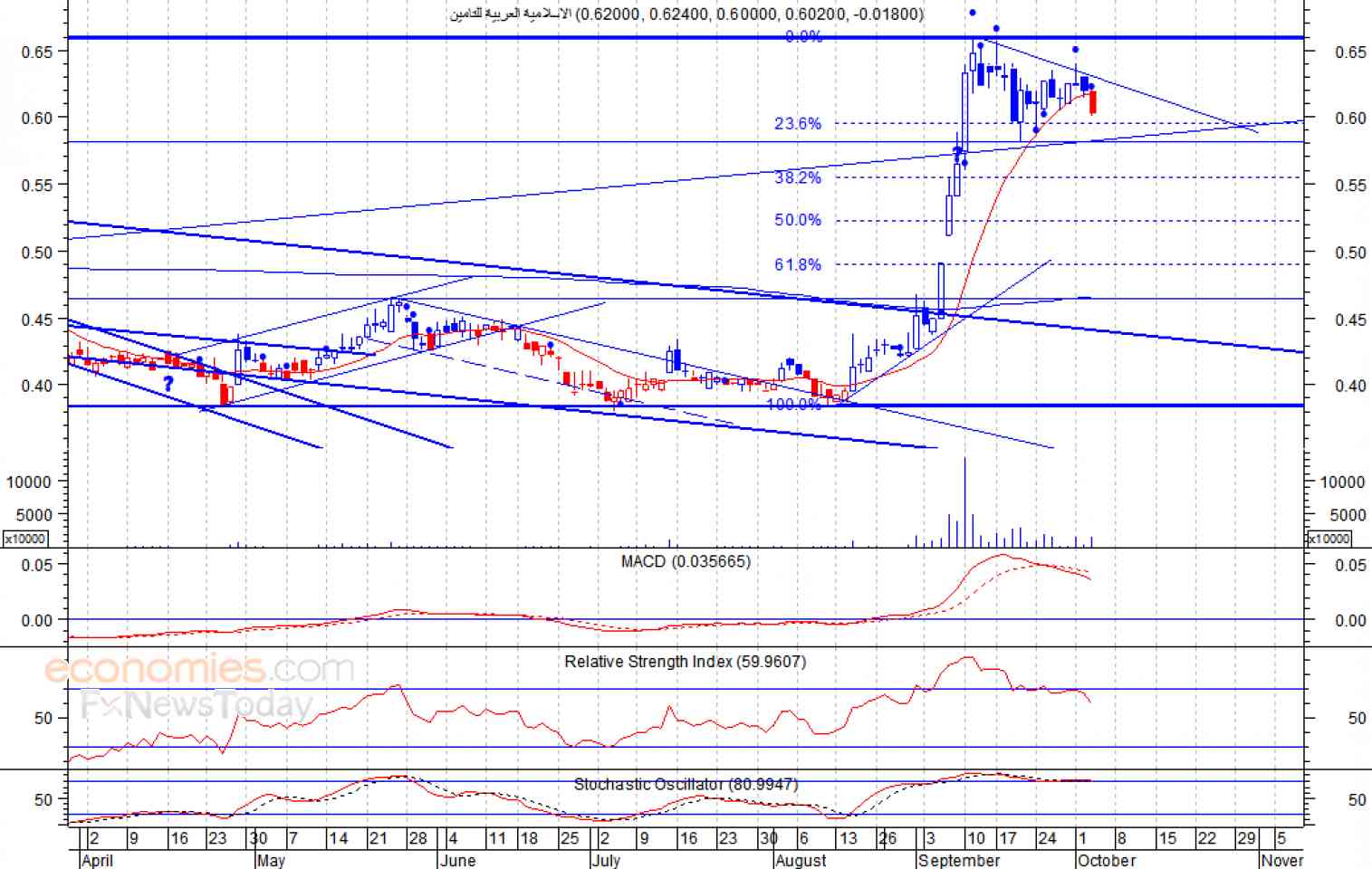Select the May month label
This screenshot has height=869, width=1372.
tap(271, 860)
